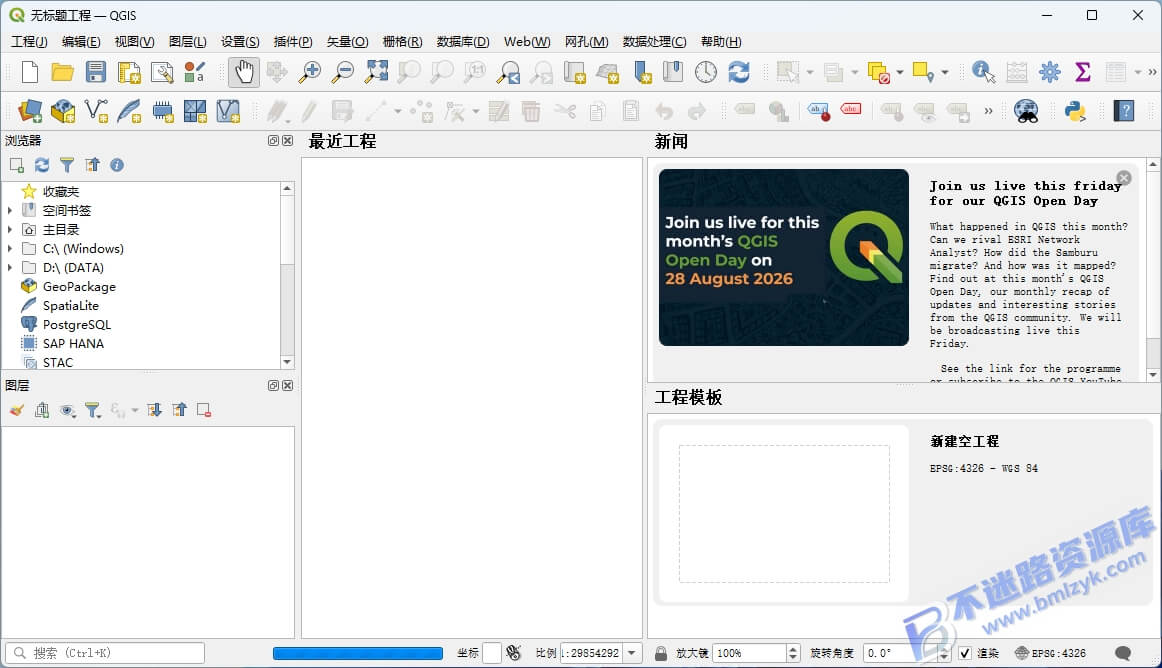Open the 矢量(O) menu

pos(348,42)
